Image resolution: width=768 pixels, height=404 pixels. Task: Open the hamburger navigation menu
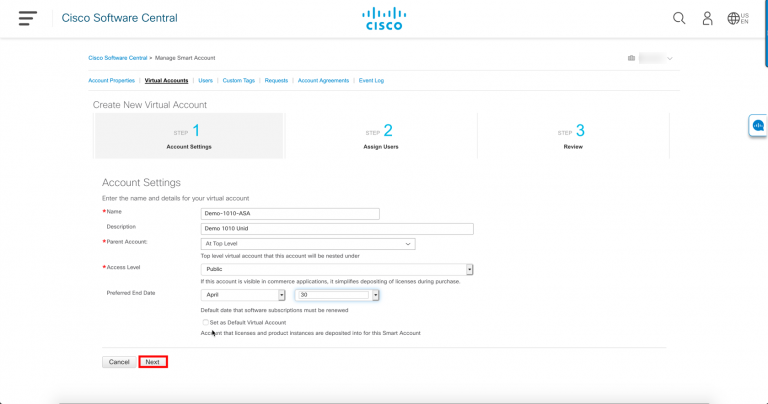click(28, 18)
